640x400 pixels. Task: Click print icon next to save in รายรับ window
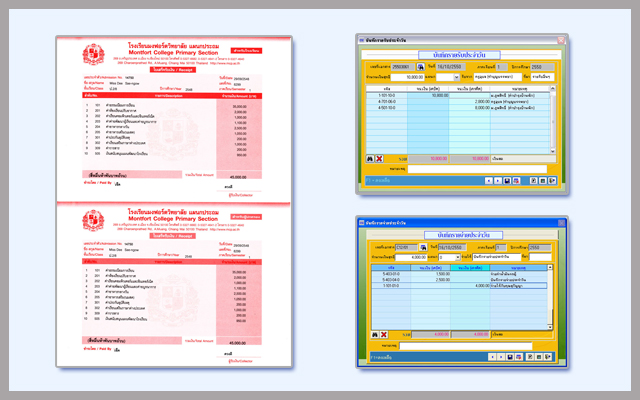click(x=516, y=180)
